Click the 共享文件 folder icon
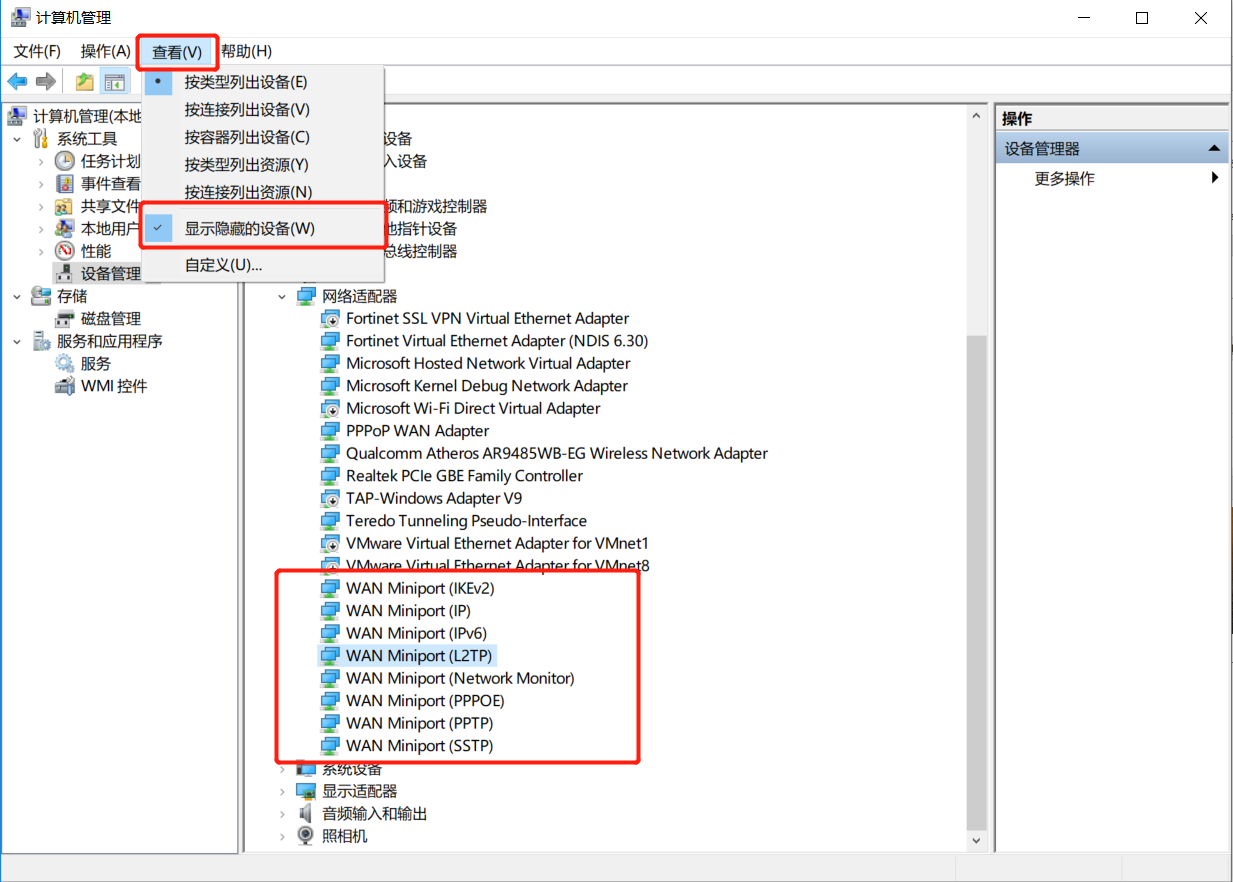The width and height of the screenshot is (1233, 882). click(64, 206)
